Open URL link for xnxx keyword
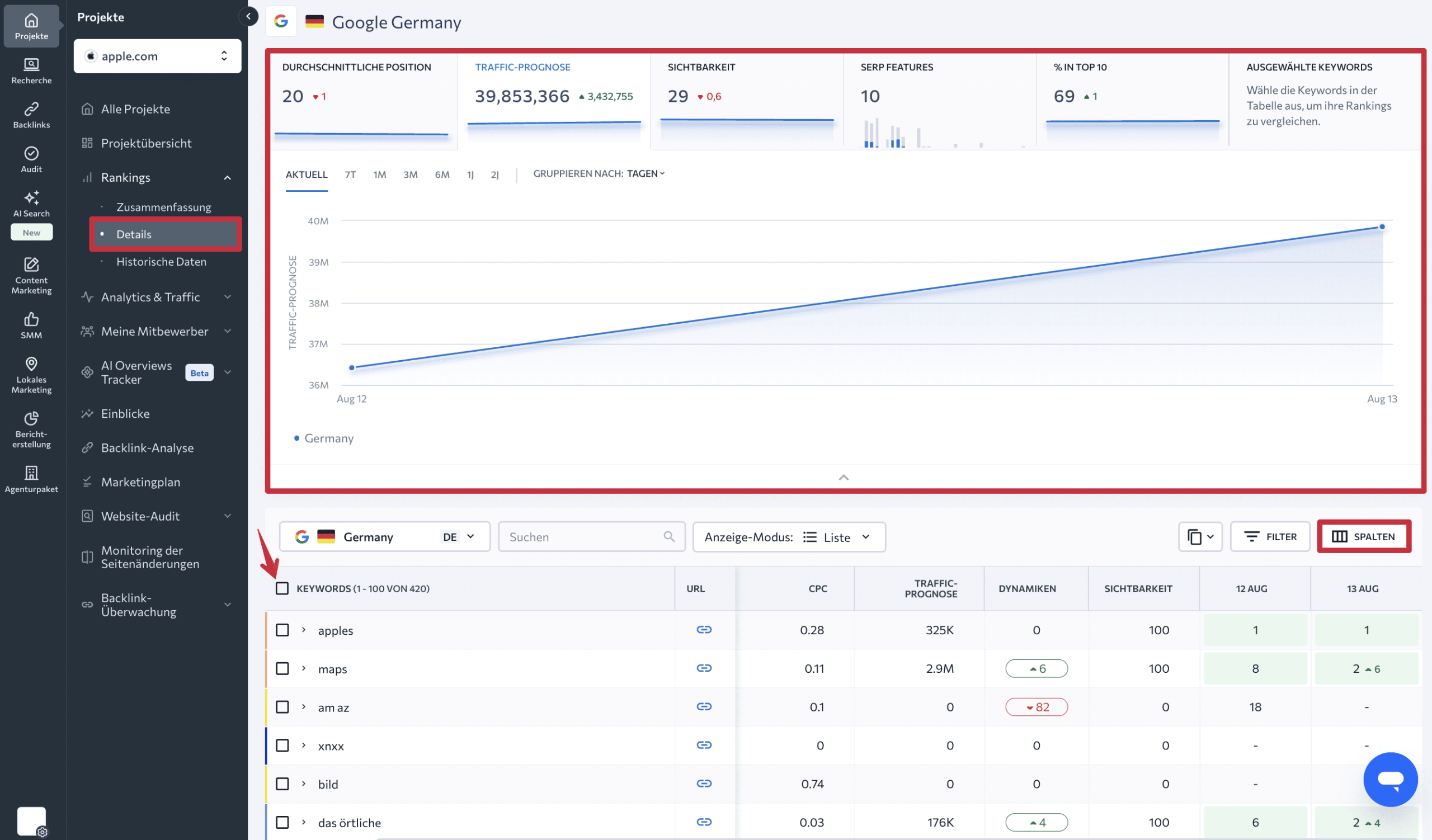This screenshot has width=1432, height=840. [x=704, y=745]
